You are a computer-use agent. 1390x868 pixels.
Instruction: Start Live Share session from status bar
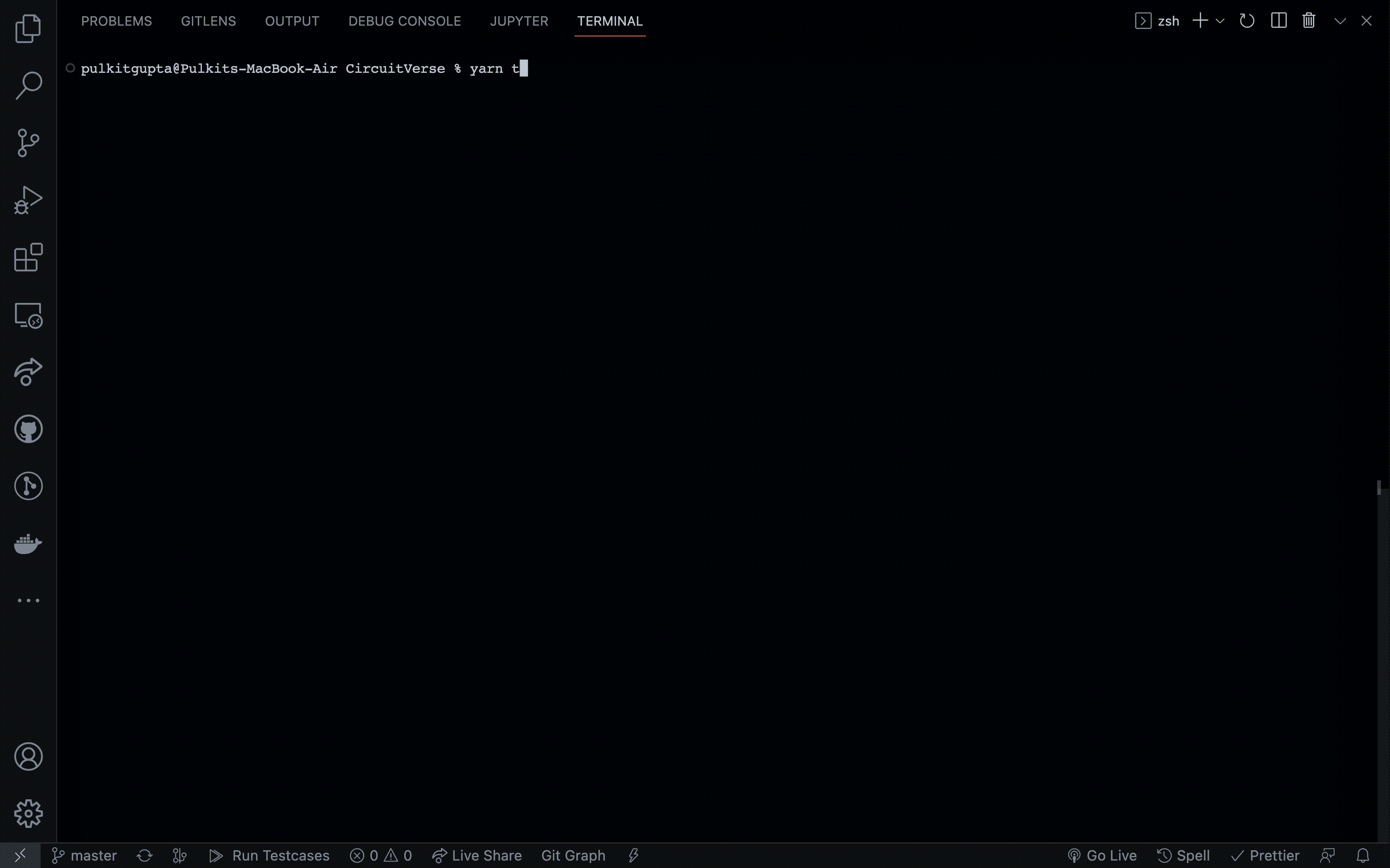click(477, 855)
